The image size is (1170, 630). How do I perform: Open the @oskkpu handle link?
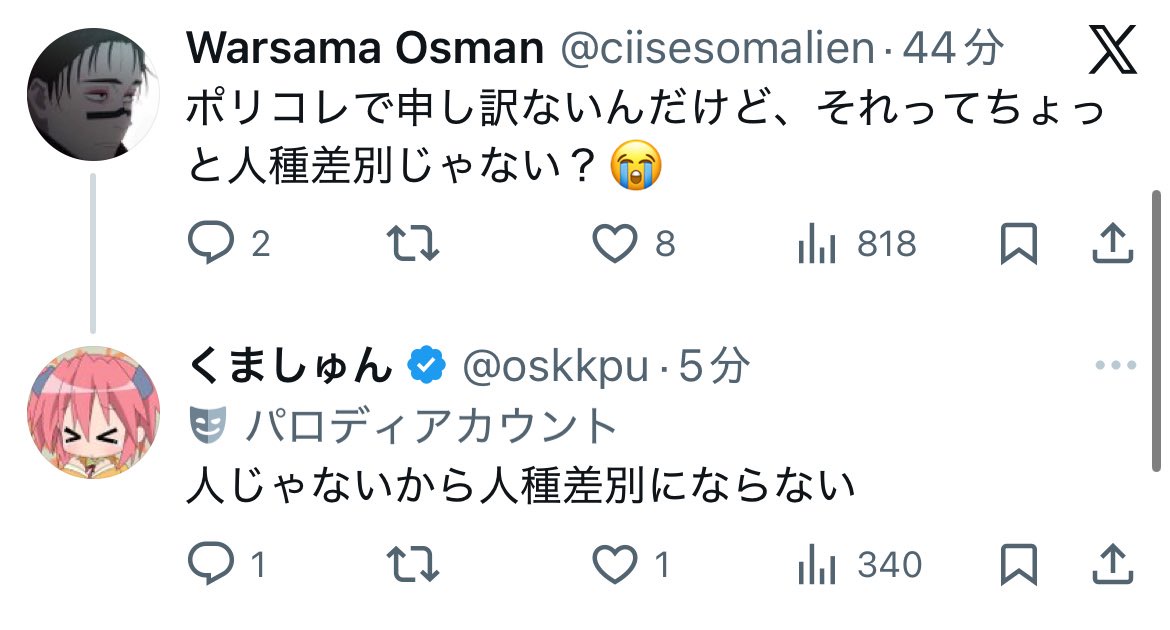click(x=554, y=368)
